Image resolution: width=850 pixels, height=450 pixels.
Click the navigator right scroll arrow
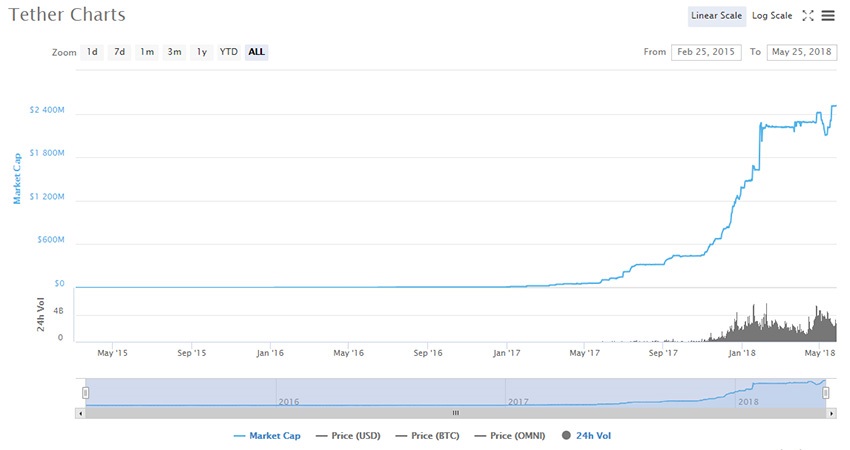[832, 413]
